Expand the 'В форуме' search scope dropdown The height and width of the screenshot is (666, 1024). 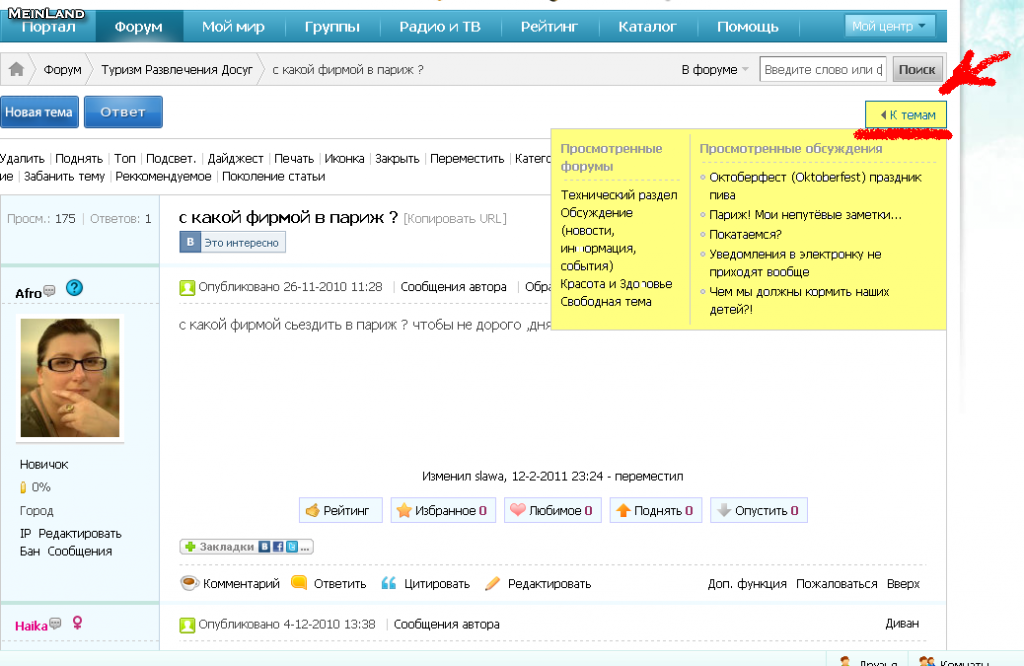(x=715, y=70)
